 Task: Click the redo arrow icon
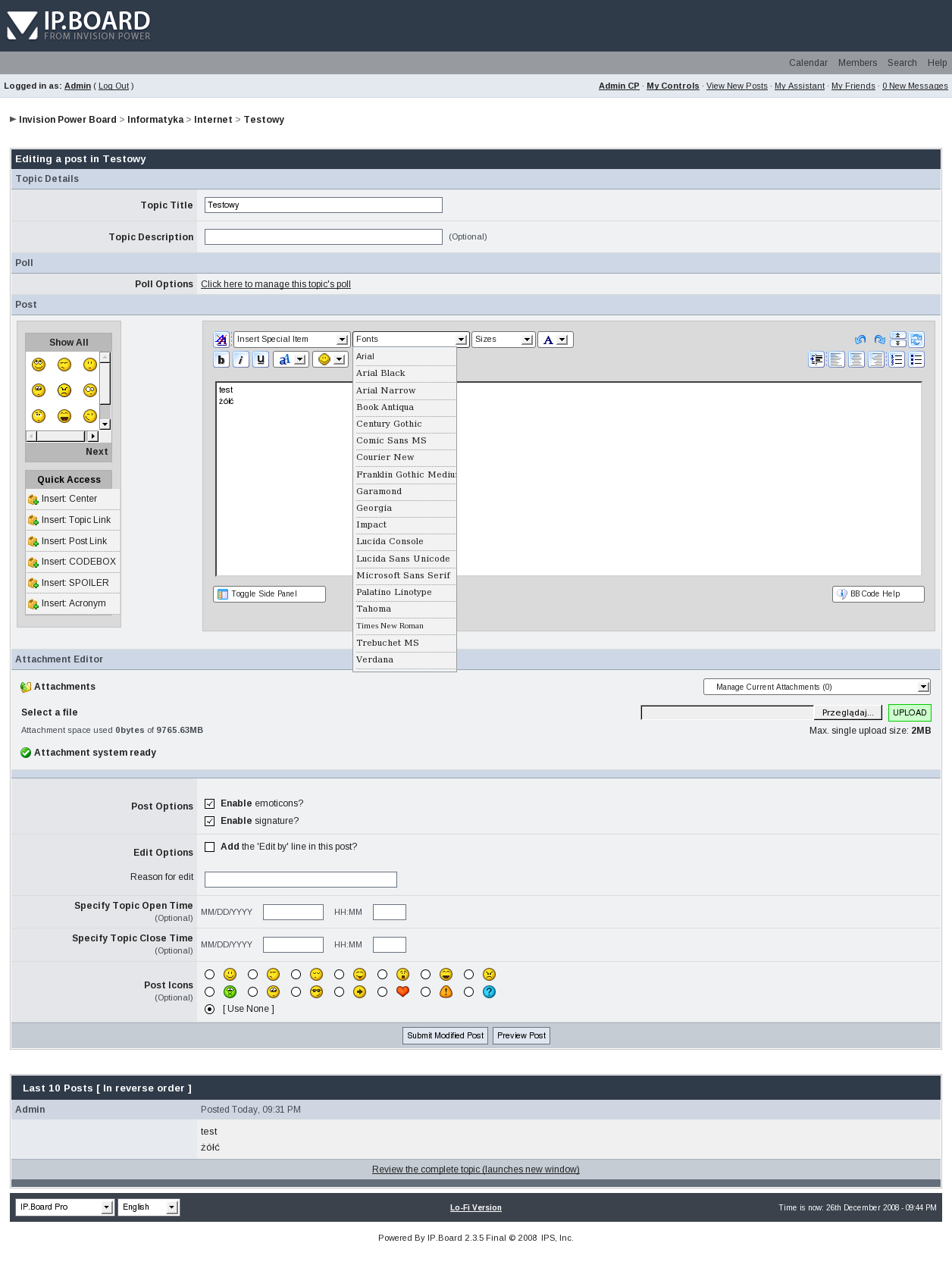pyautogui.click(x=879, y=340)
